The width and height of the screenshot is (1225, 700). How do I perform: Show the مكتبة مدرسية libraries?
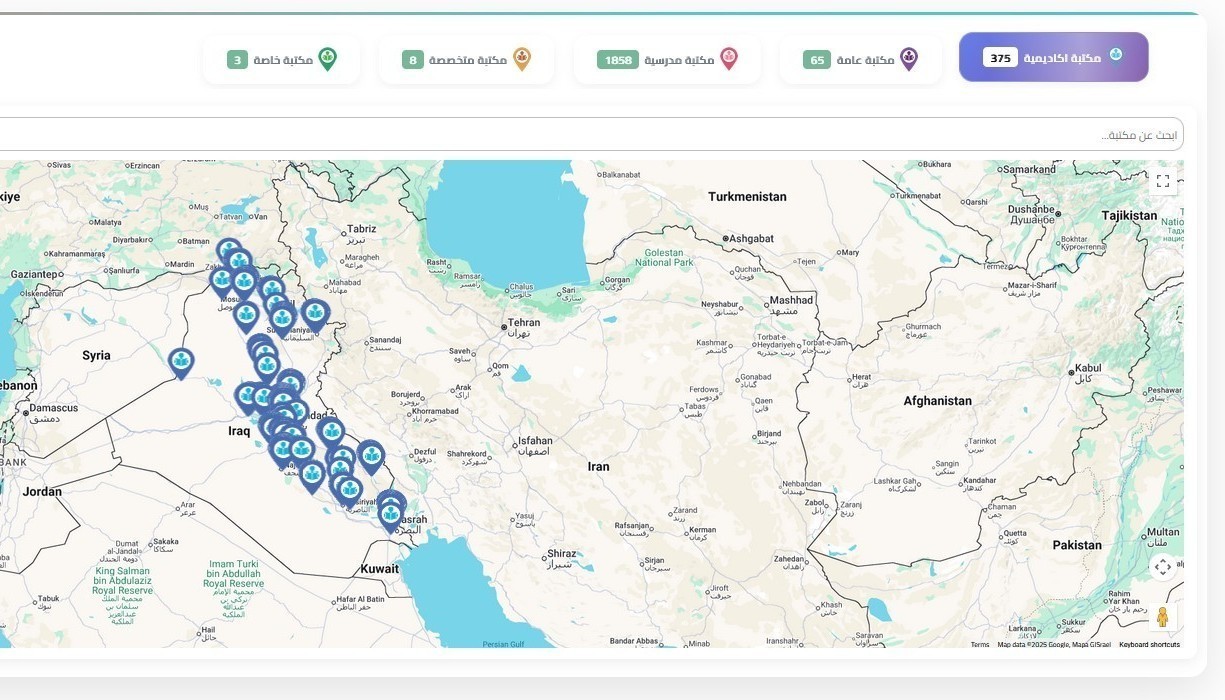tap(667, 60)
